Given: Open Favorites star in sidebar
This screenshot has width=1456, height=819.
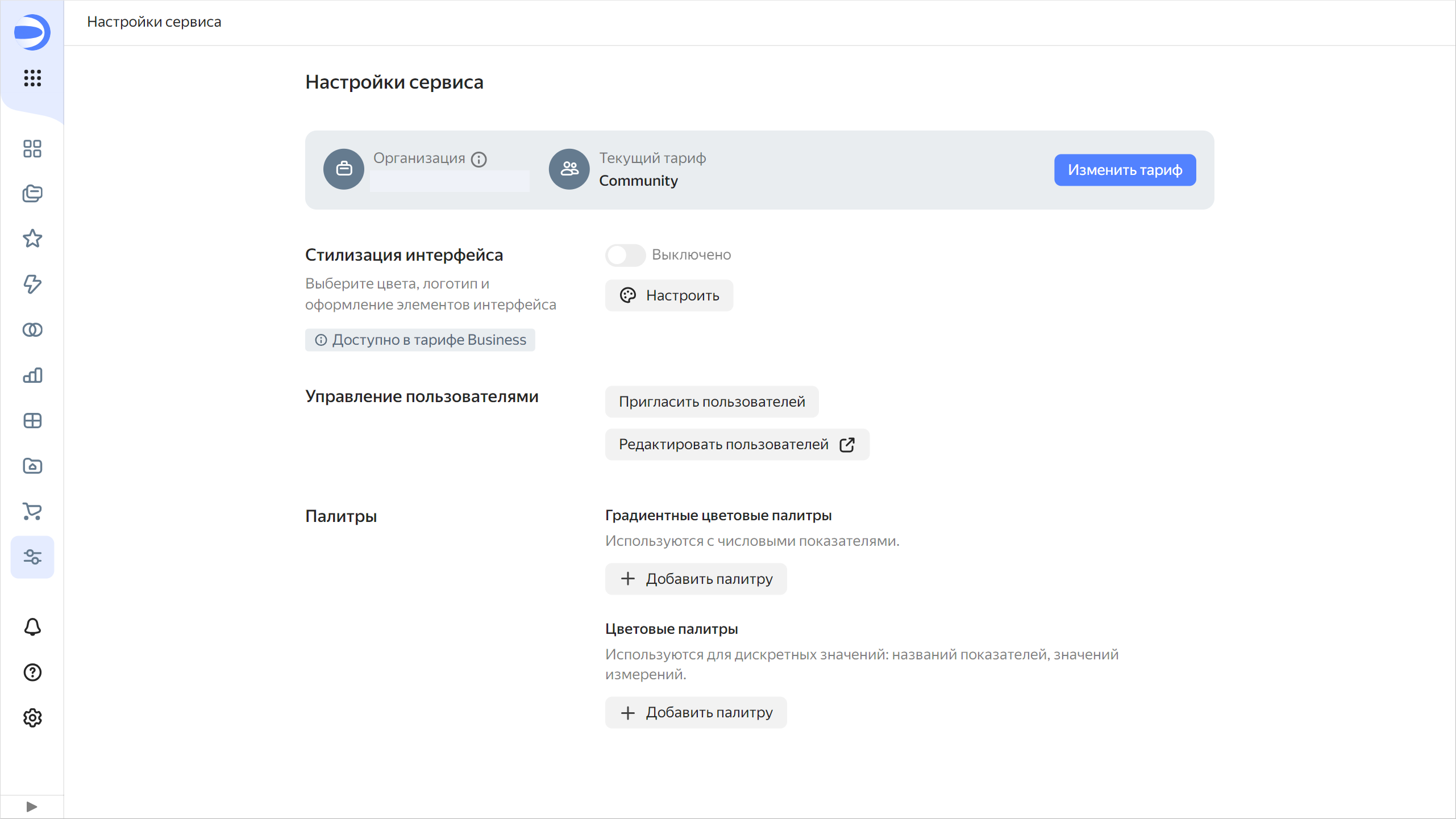Looking at the screenshot, I should click(x=32, y=239).
